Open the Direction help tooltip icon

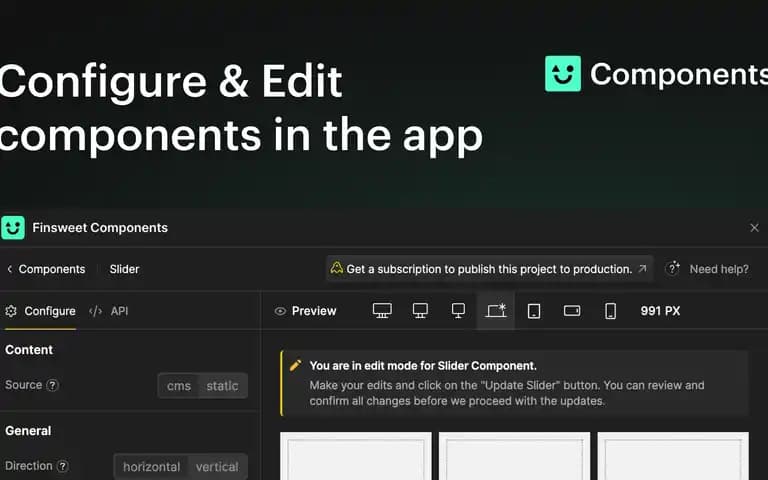(x=63, y=466)
